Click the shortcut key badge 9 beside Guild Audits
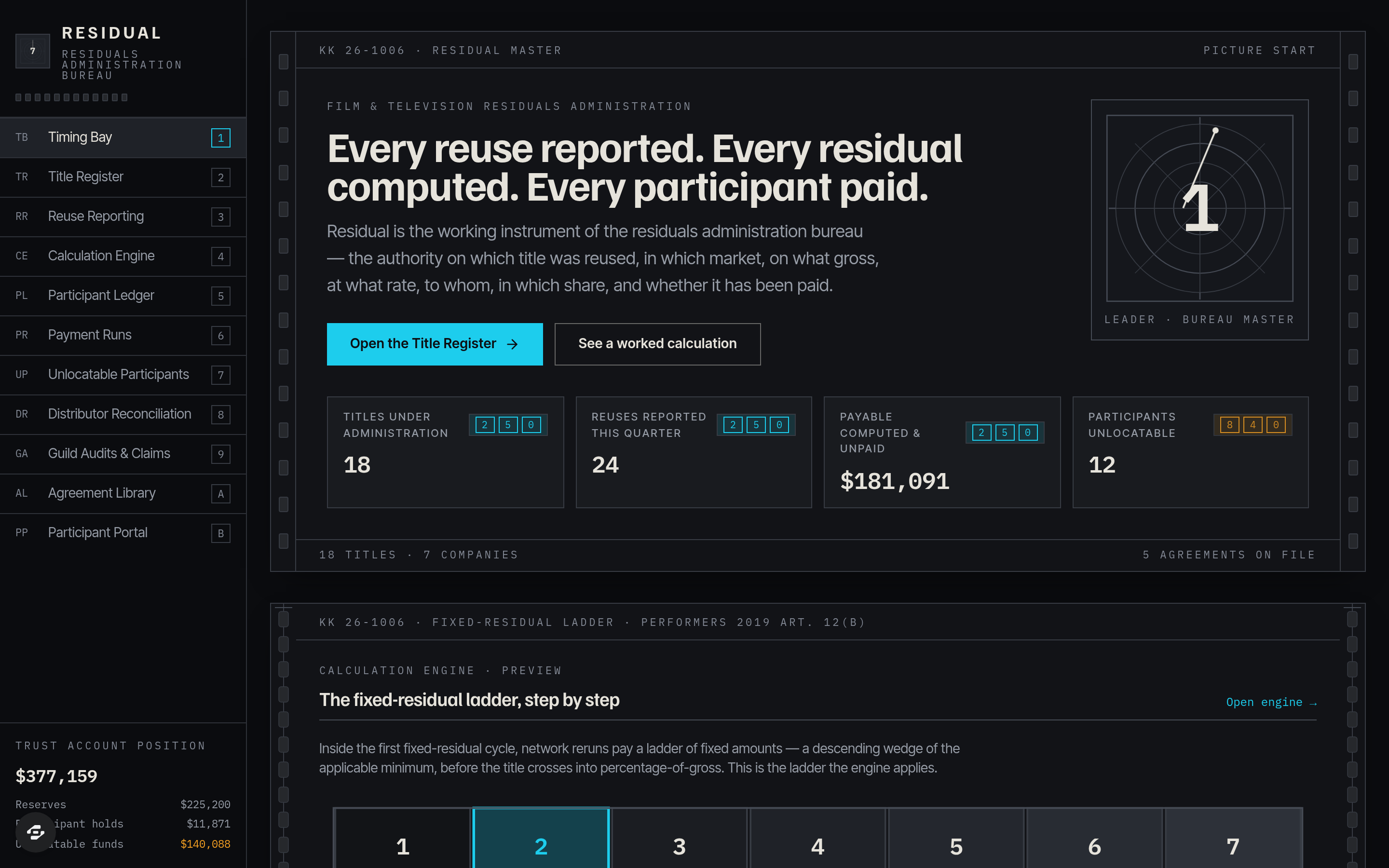Image resolution: width=1389 pixels, height=868 pixels. pyautogui.click(x=221, y=454)
